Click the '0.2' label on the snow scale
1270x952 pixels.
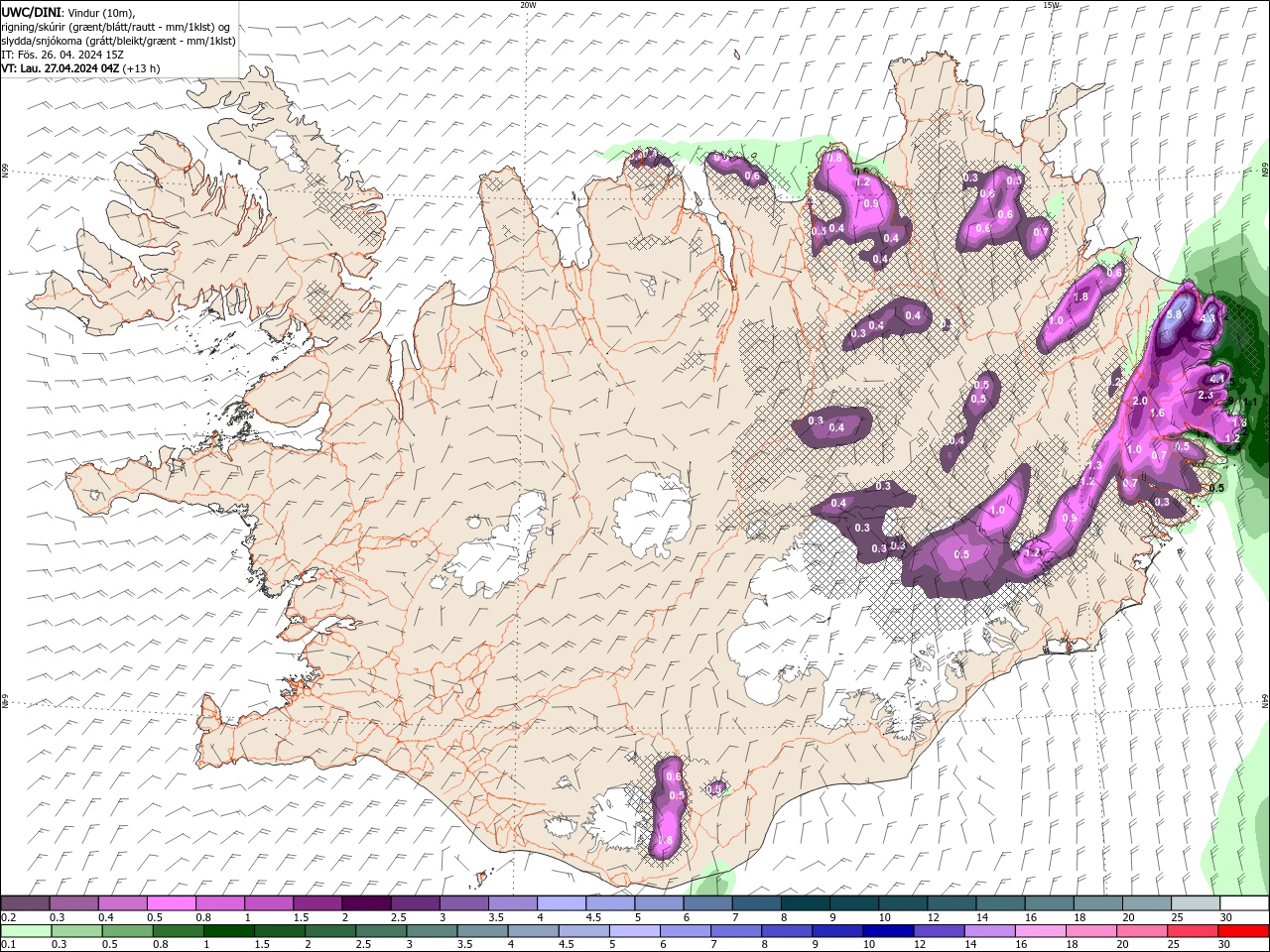pyautogui.click(x=7, y=917)
